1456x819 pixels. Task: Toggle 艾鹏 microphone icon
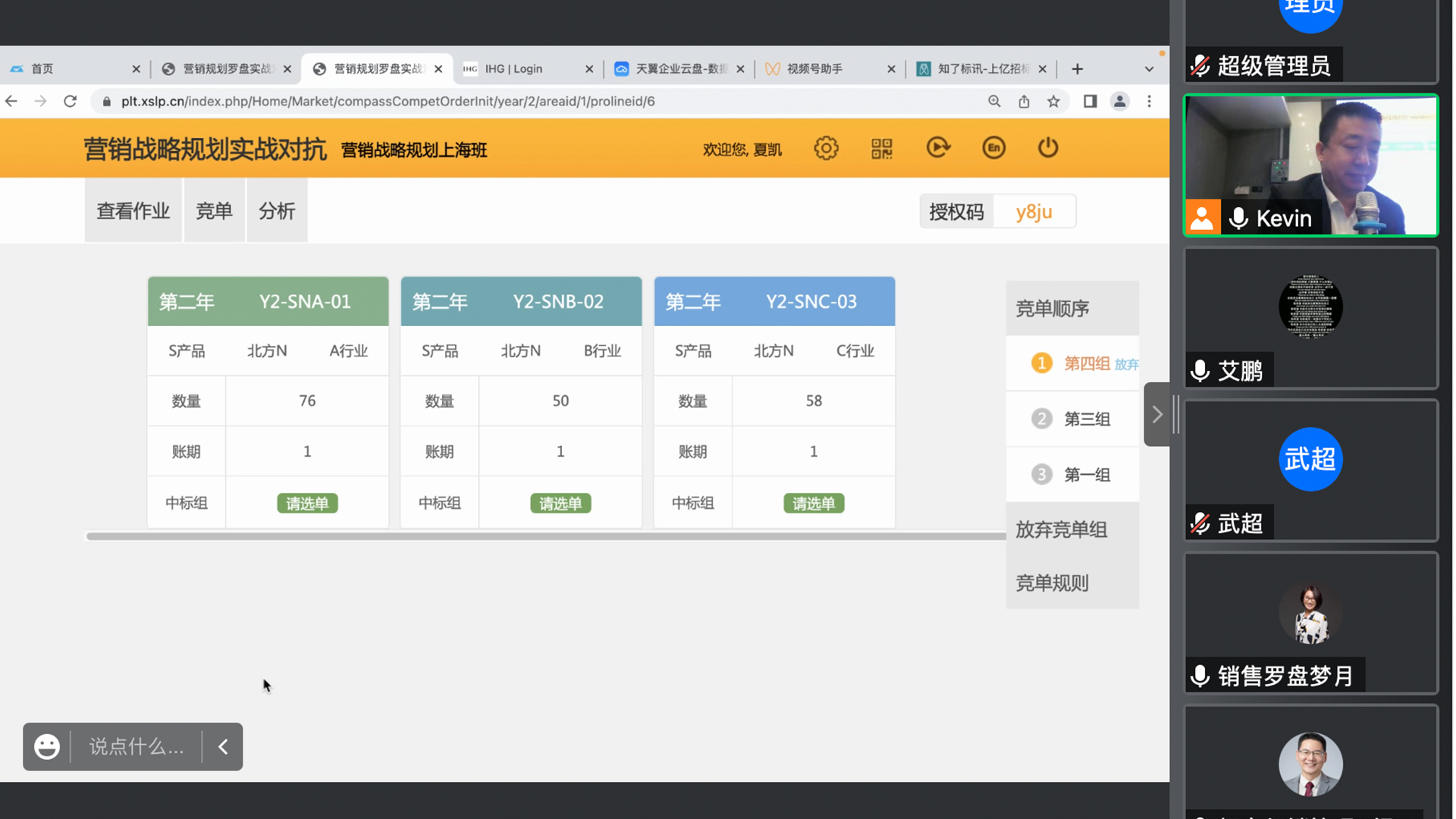pos(1200,371)
